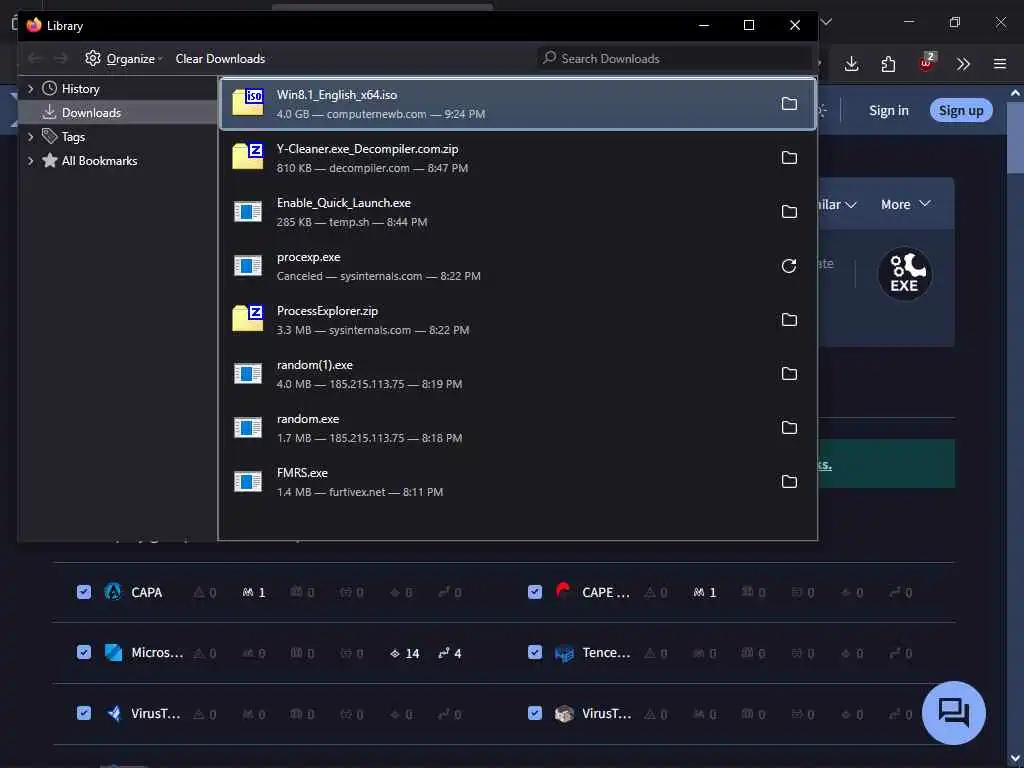Select the Enable_Quick_Launch.exe download entry
This screenshot has height=768, width=1024.
518,212
